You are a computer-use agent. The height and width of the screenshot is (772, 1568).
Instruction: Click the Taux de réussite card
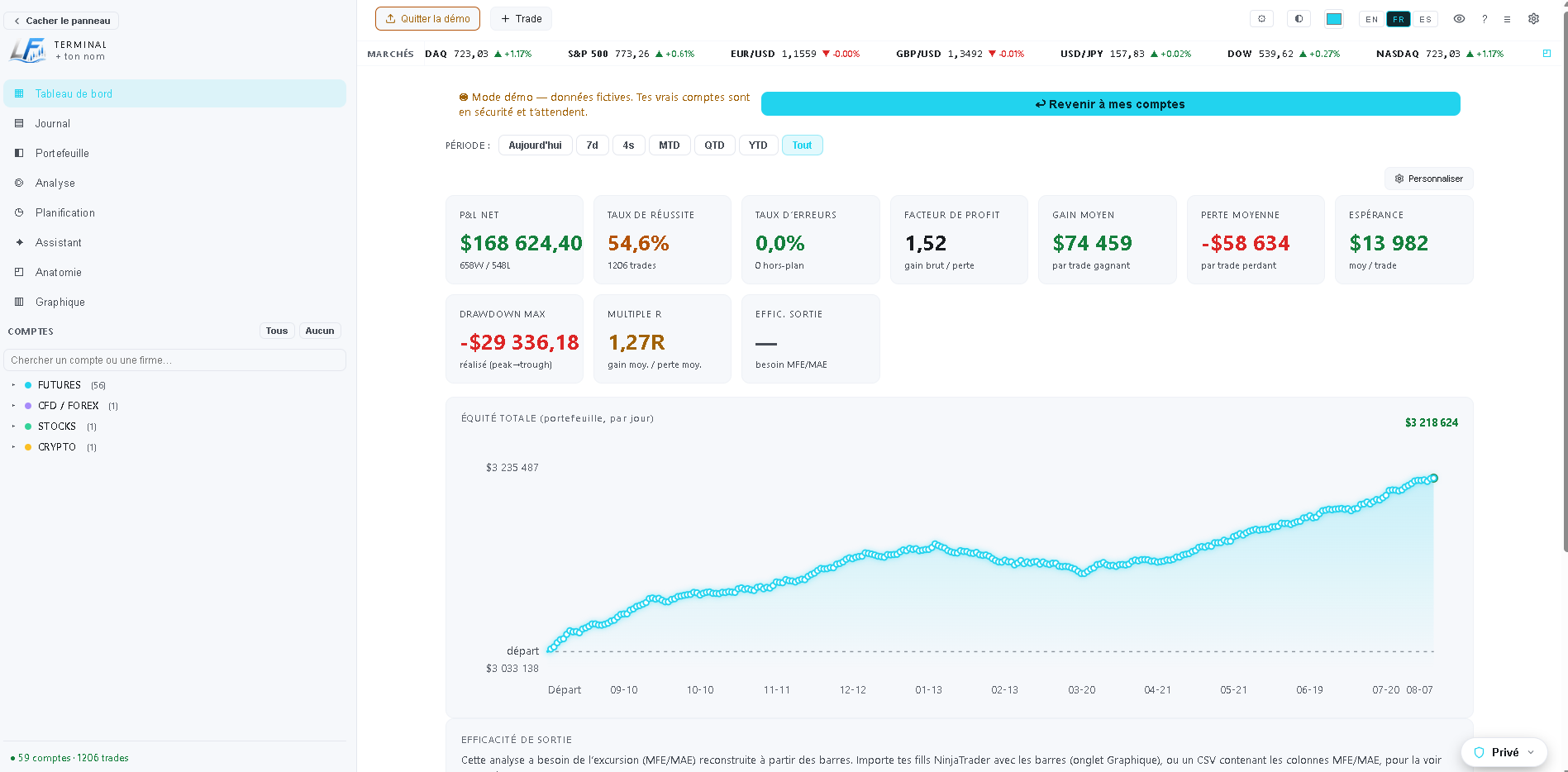coord(662,240)
